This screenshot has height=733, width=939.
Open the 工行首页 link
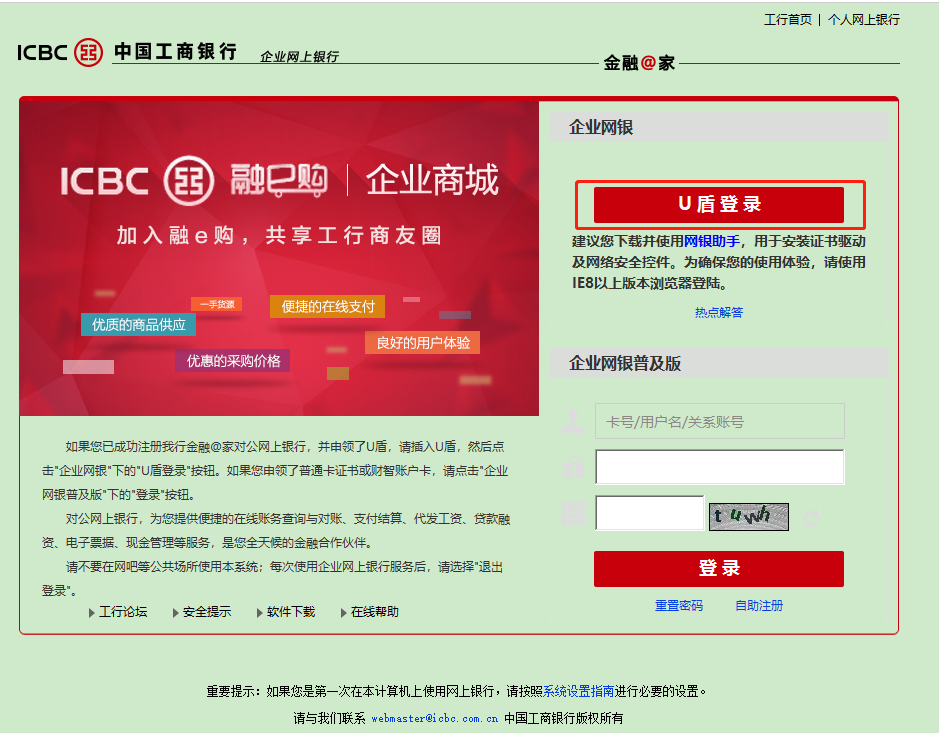(787, 20)
